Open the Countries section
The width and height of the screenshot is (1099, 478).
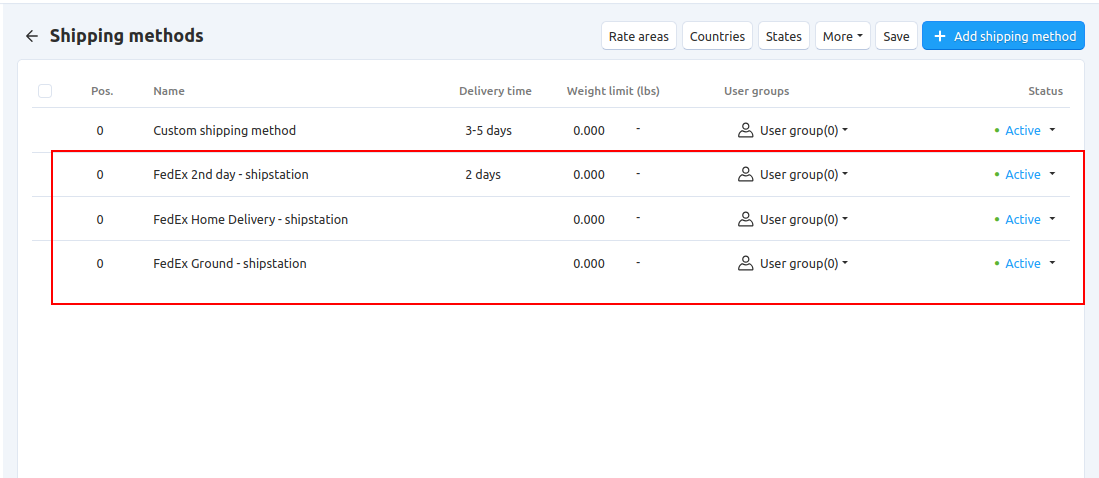click(717, 36)
